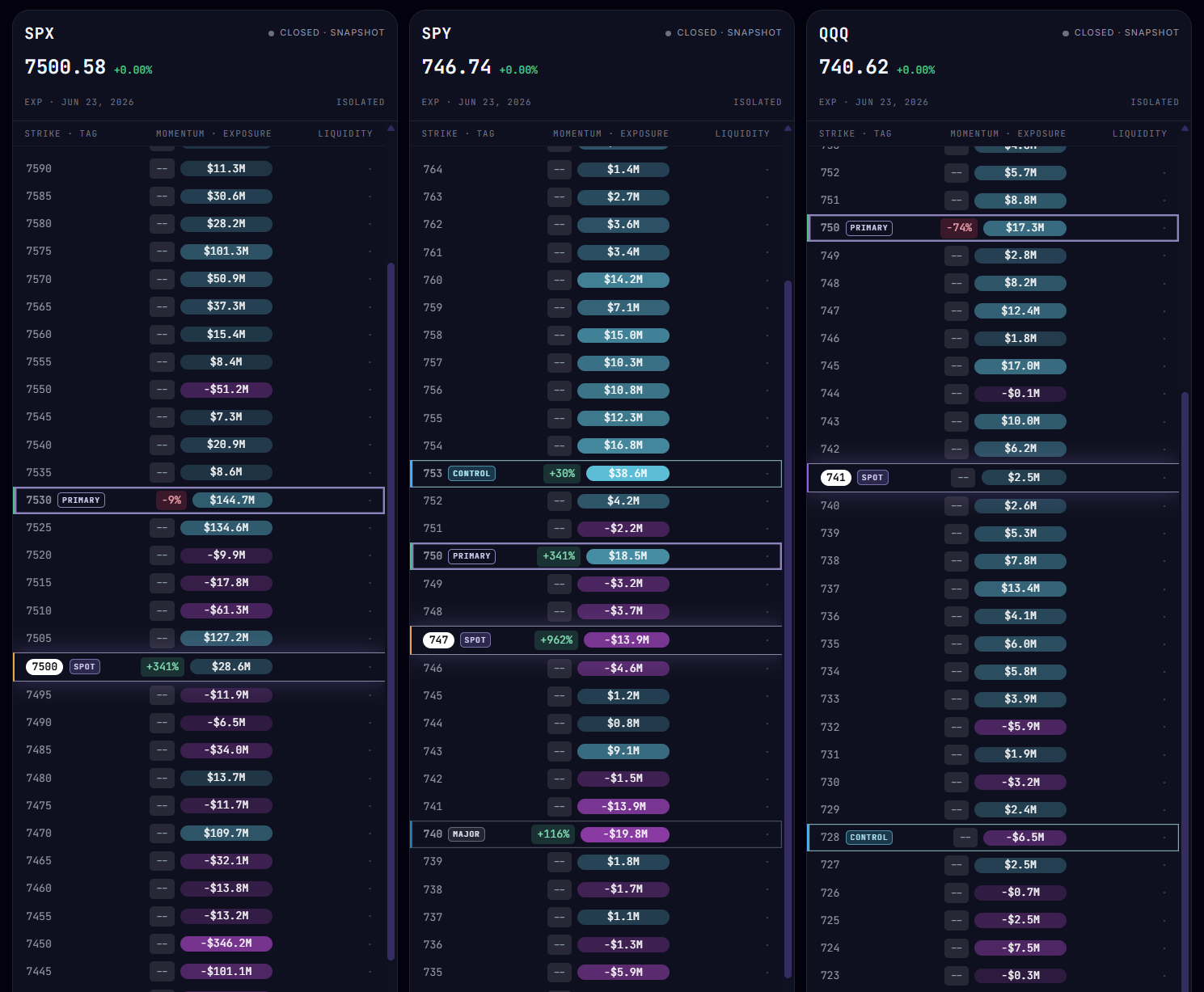Click the SPX LIQUIDITY column header
The image size is (1204, 992).
click(345, 134)
